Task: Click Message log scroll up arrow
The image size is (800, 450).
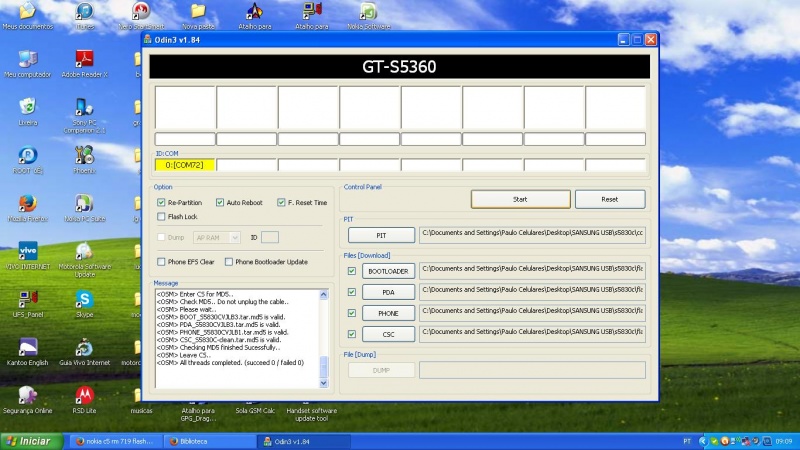Action: (x=323, y=295)
